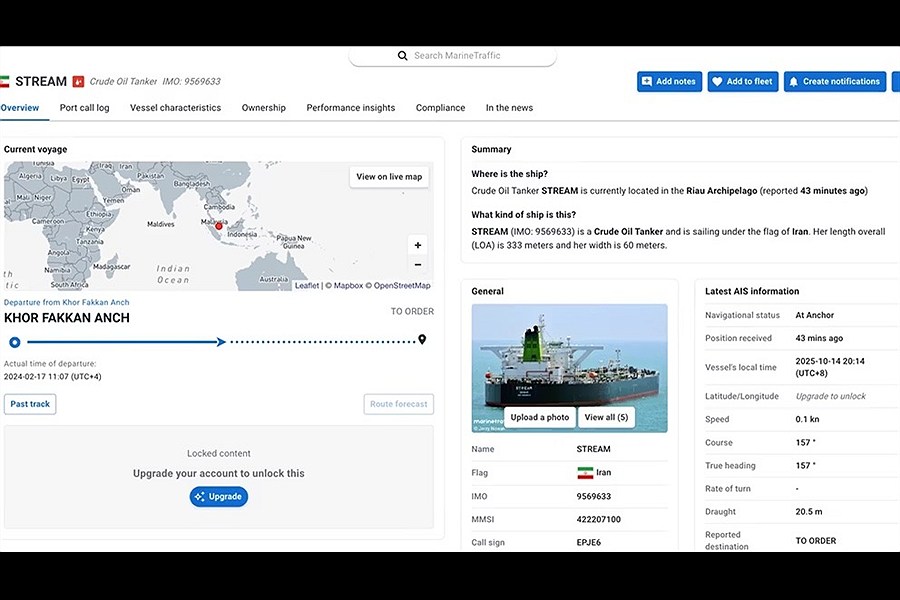Click View on live map button
Viewport: 900px width, 600px height.
pos(389,177)
